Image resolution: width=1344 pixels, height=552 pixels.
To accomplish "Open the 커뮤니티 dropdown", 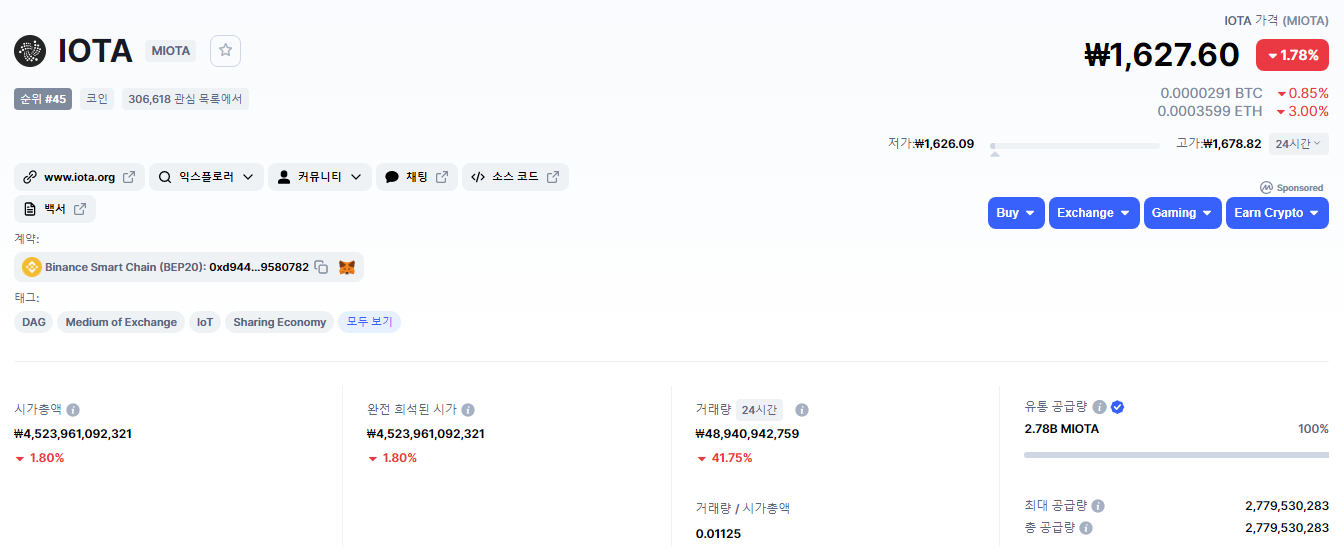I will 319,177.
